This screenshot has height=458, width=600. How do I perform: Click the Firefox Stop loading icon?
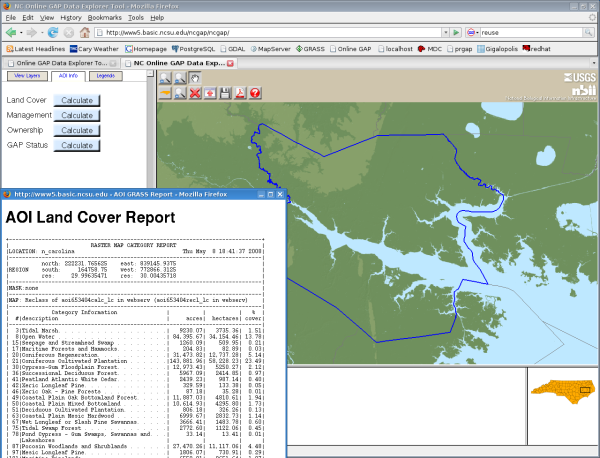tap(69, 33)
